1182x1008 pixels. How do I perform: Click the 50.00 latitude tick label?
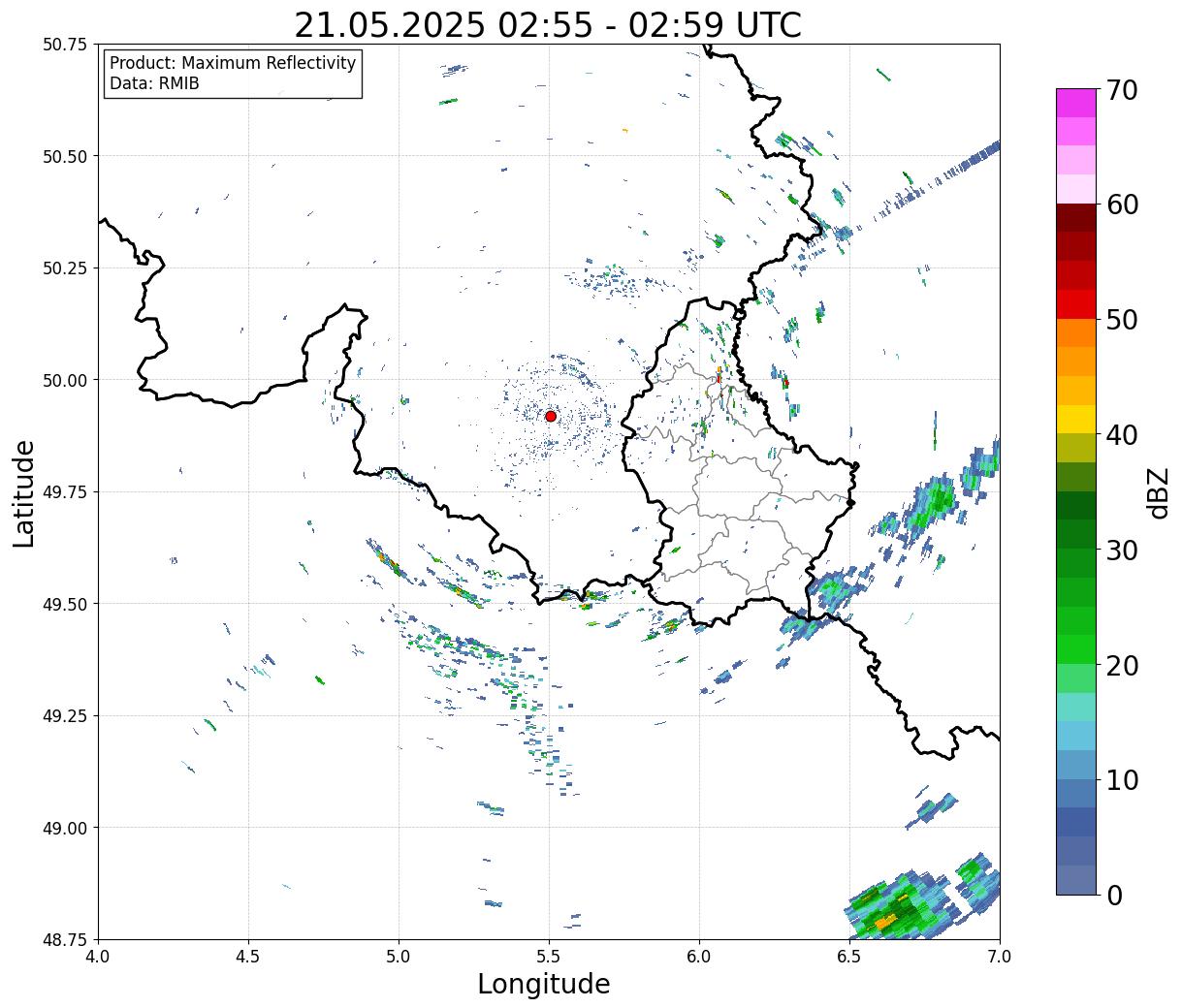pyautogui.click(x=64, y=380)
